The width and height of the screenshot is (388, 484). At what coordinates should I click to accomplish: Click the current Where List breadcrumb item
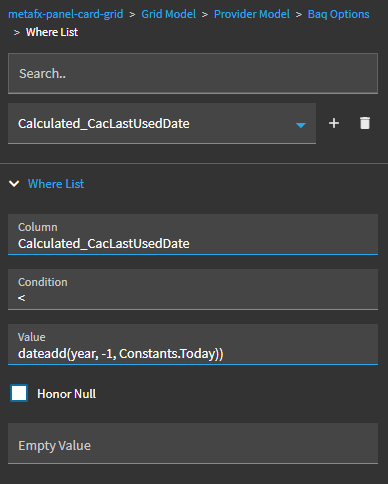point(52,32)
